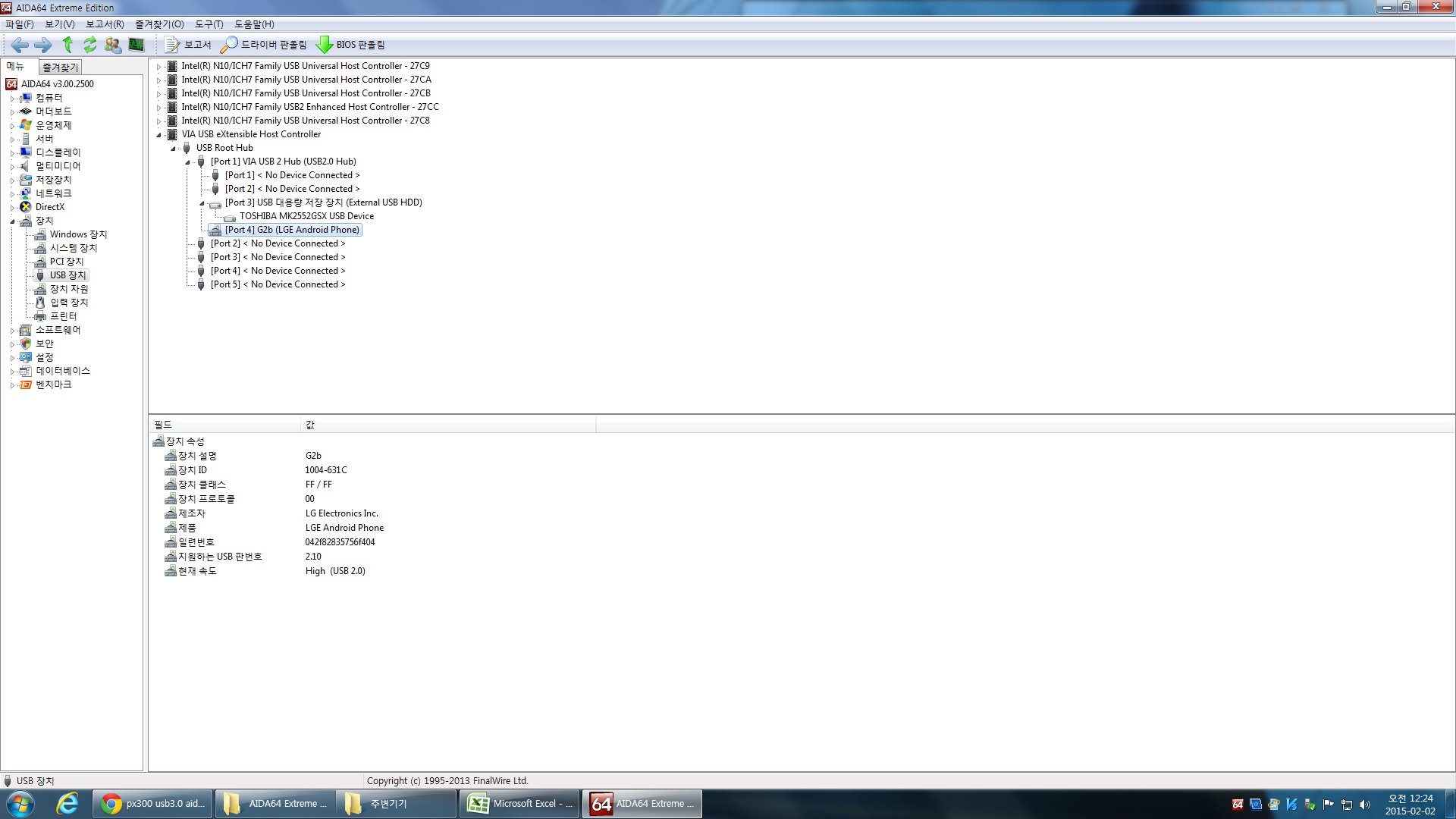Click the forward navigation arrow icon
The height and width of the screenshot is (819, 1456).
43,45
